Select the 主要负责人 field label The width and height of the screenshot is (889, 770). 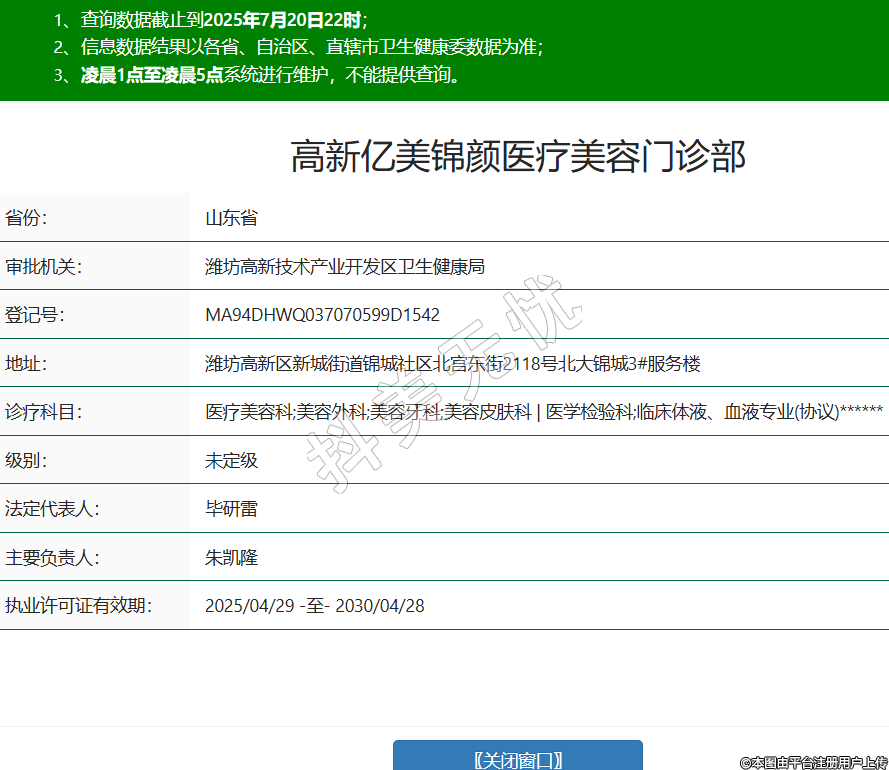coord(51,557)
